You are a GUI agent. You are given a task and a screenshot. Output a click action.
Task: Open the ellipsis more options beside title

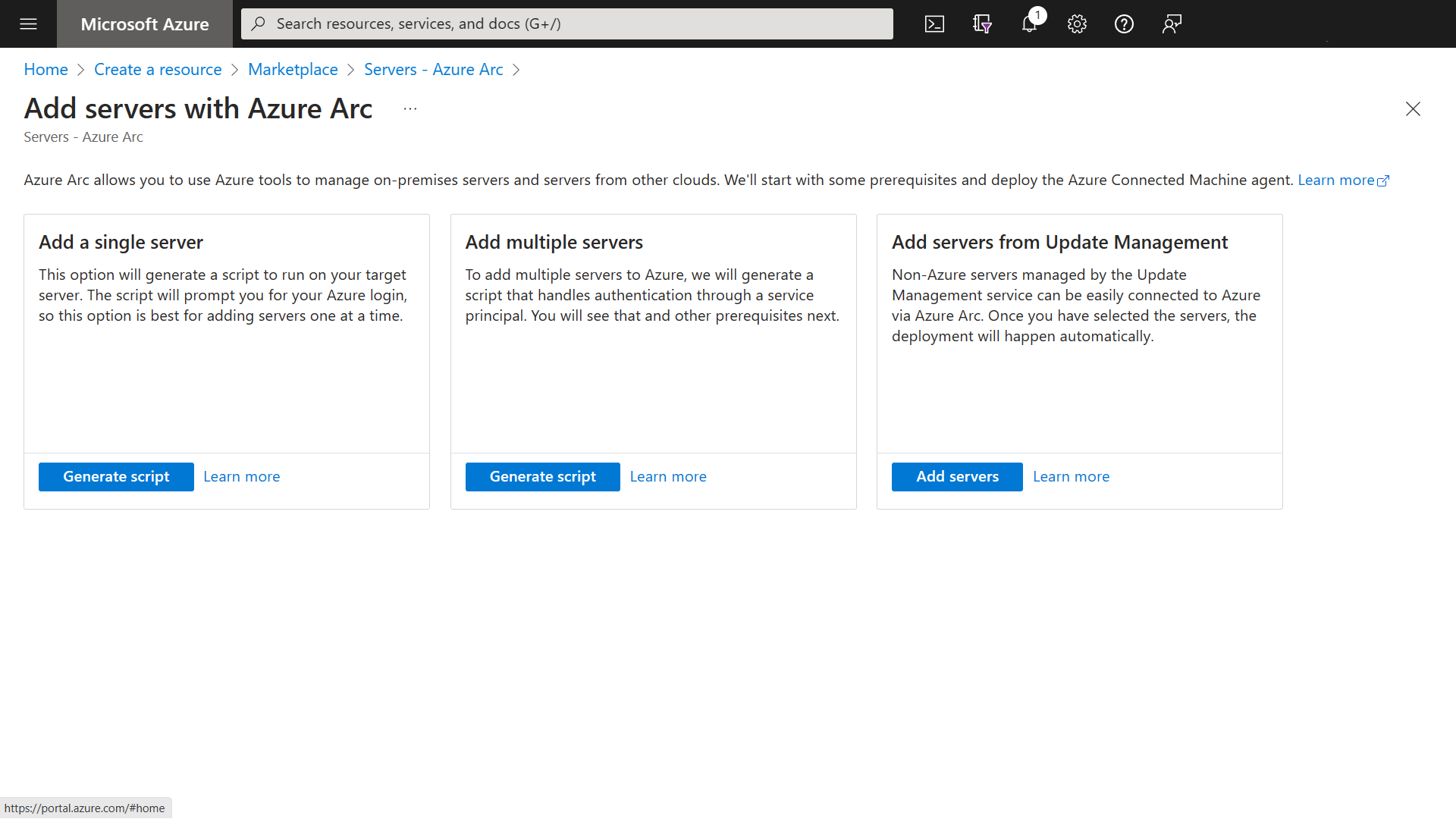pos(410,109)
